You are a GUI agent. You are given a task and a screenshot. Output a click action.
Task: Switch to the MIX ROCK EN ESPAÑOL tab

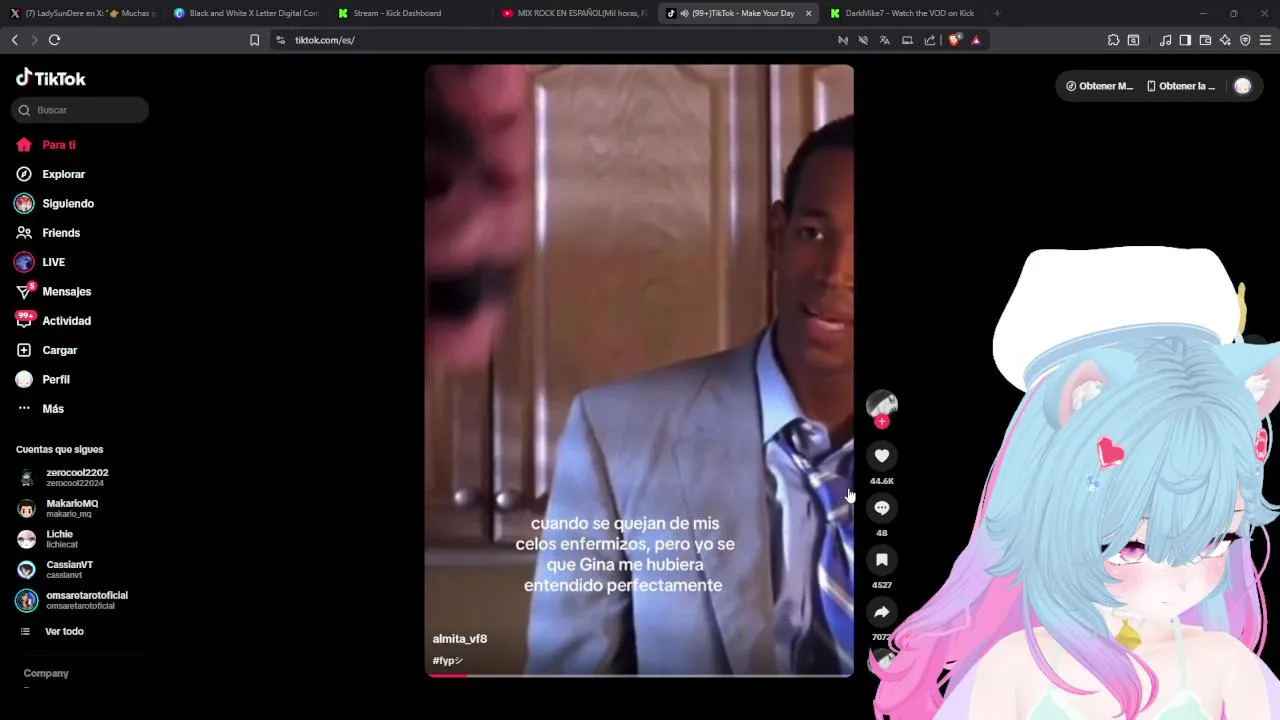pos(575,13)
